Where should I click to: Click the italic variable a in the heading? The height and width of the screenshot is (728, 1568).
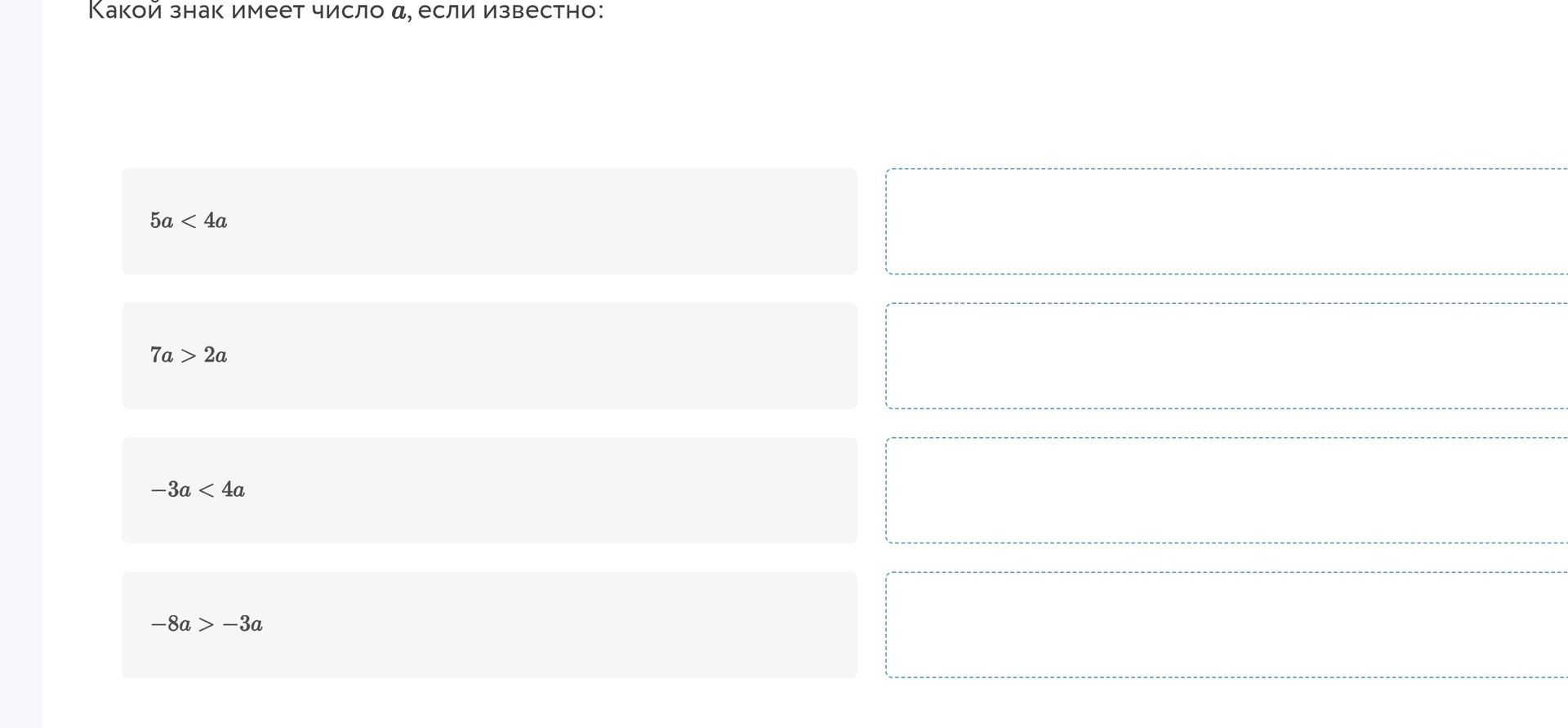pos(399,12)
